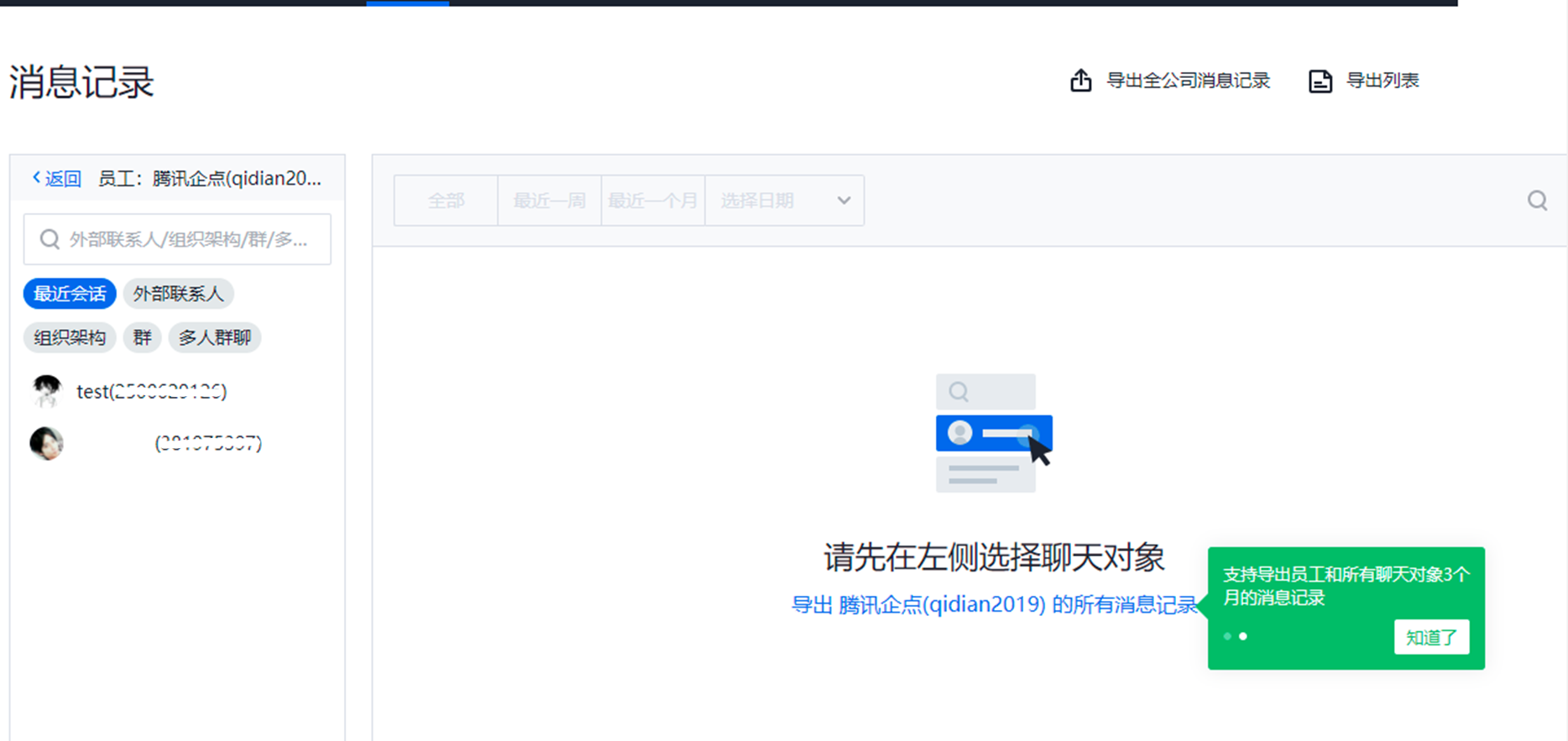1568x741 pixels.
Task: Click the dropdown arrow beside 选择日期
Action: 844,201
